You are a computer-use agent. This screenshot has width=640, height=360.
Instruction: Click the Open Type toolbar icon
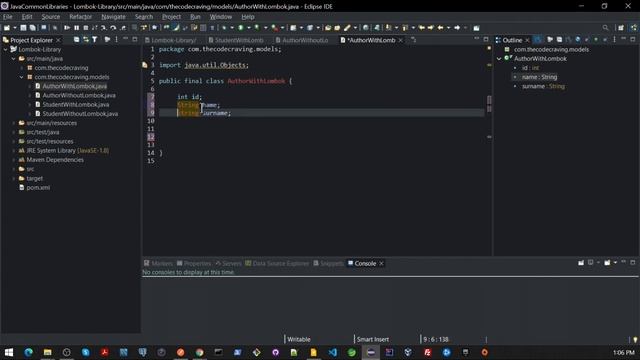tap(328, 28)
